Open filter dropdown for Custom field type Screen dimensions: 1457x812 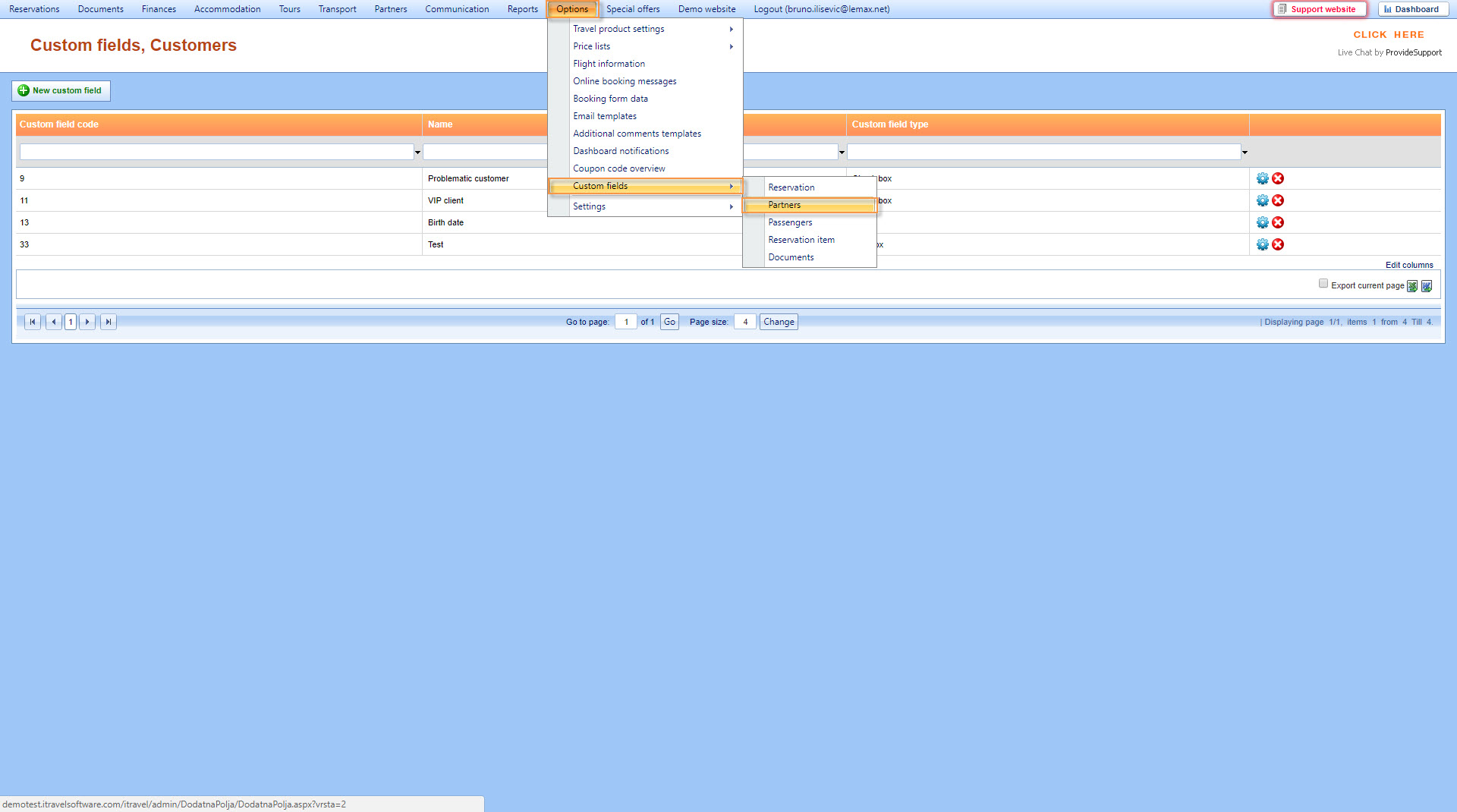1245,153
